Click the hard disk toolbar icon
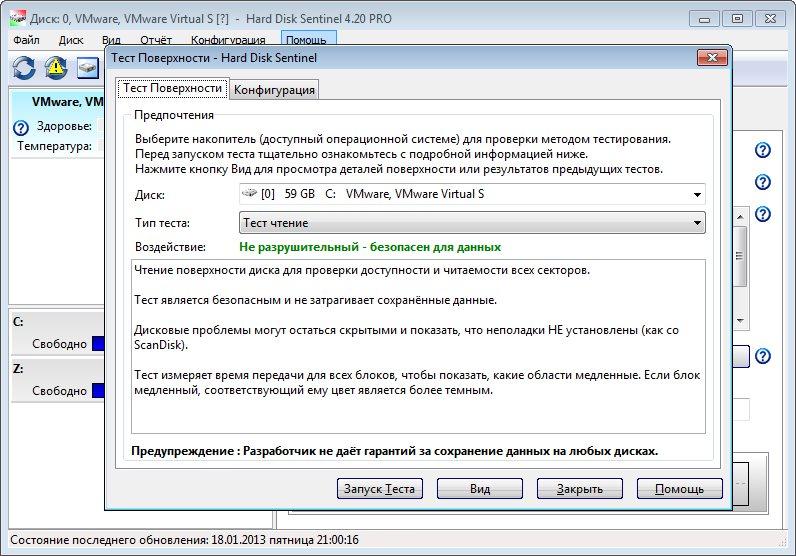Viewport: 796px width, 556px height. (88, 68)
